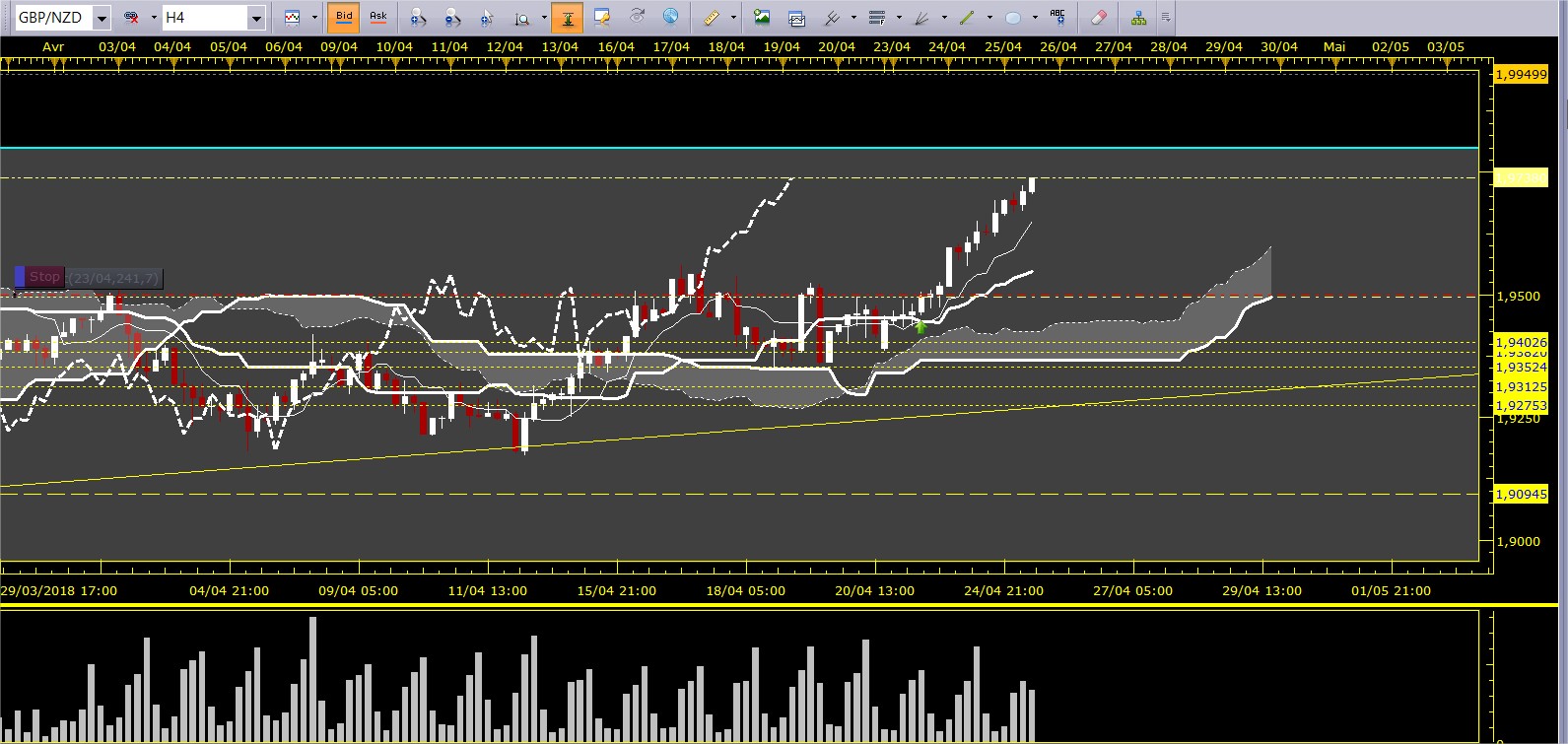The image size is (1568, 744).
Task: Click the 1,90945 price level label
Action: [1521, 494]
